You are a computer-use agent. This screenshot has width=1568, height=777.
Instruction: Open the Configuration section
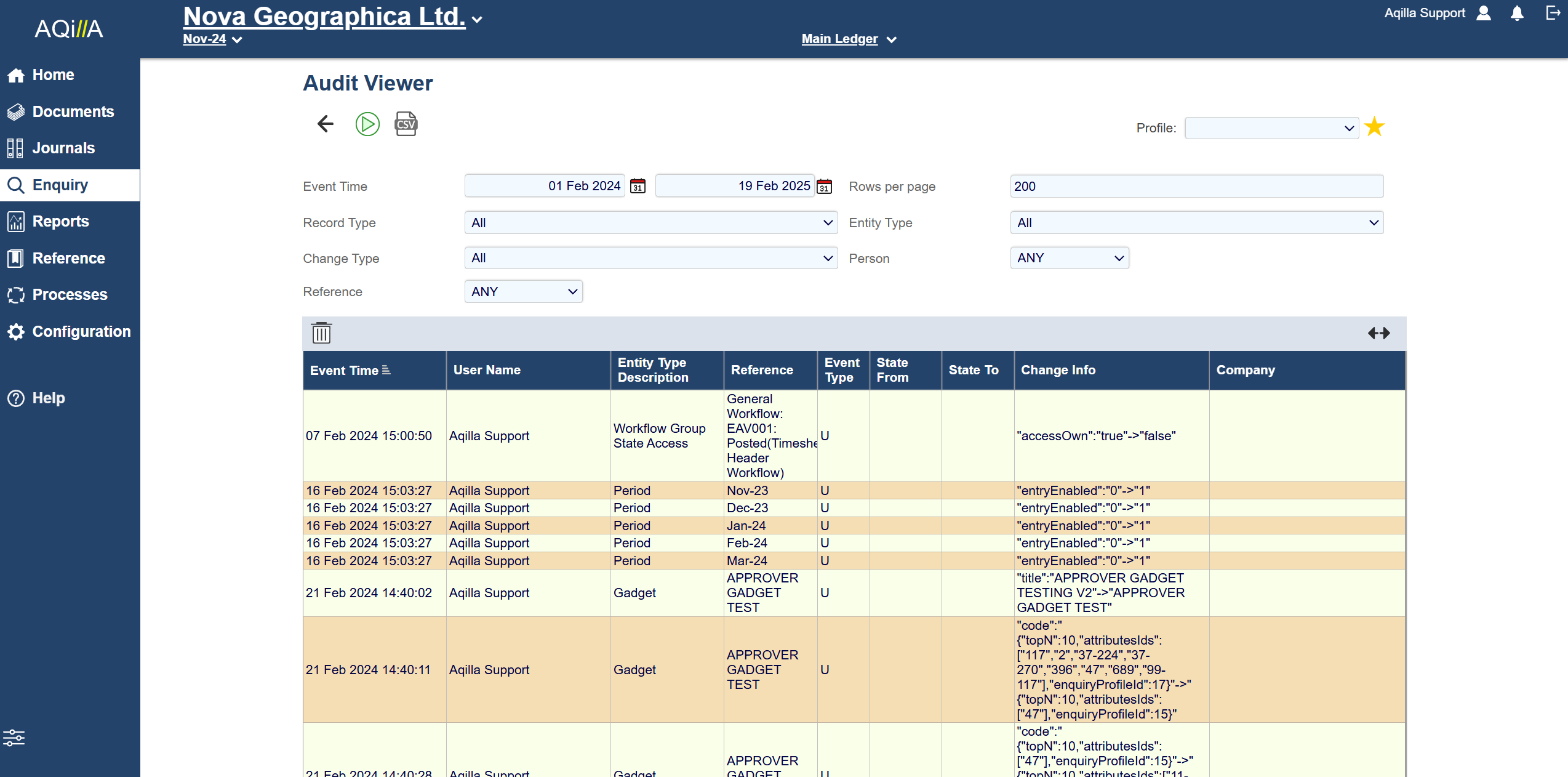pos(81,331)
